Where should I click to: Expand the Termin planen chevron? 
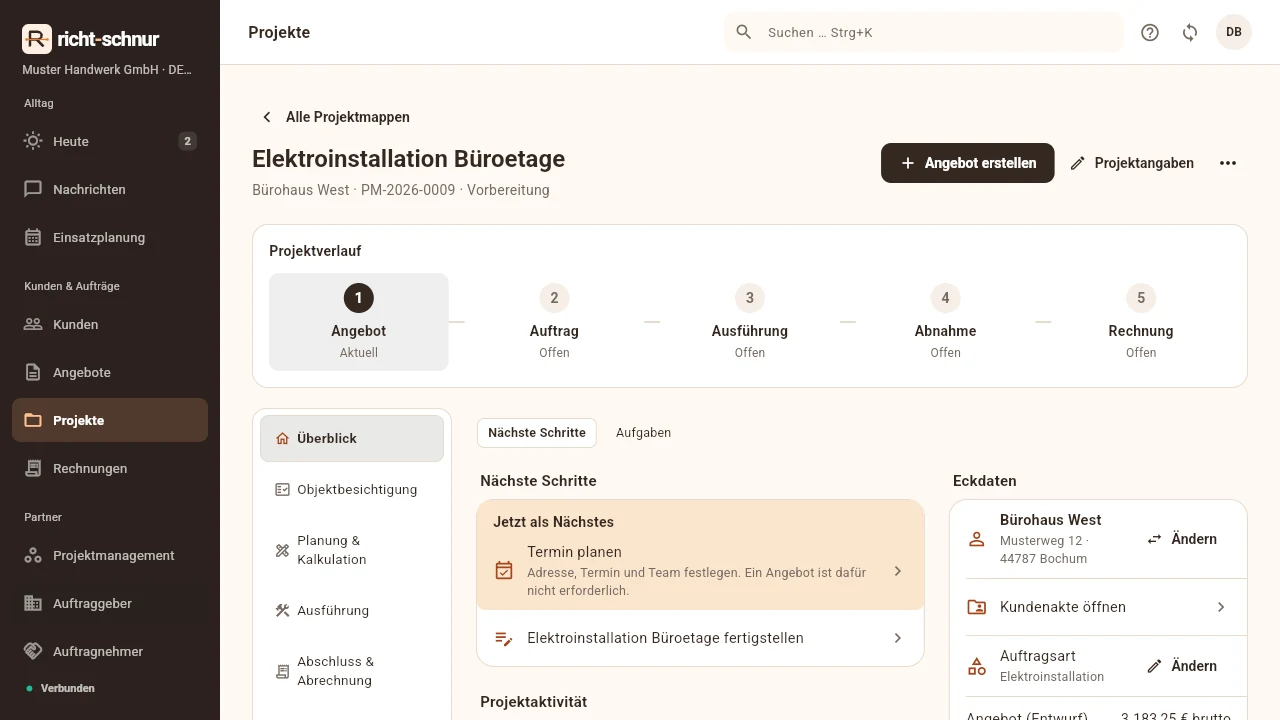[x=898, y=571]
